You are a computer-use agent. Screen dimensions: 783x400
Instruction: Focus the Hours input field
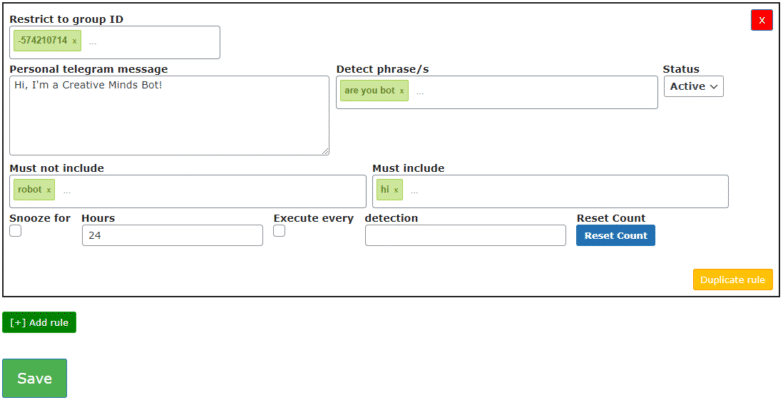click(x=171, y=235)
